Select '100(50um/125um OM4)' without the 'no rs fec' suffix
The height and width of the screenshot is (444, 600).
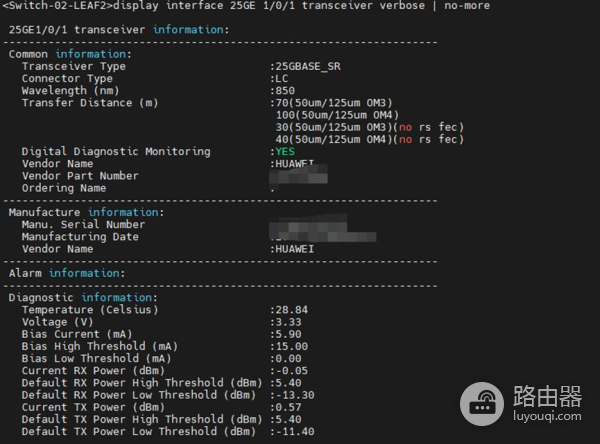338,115
